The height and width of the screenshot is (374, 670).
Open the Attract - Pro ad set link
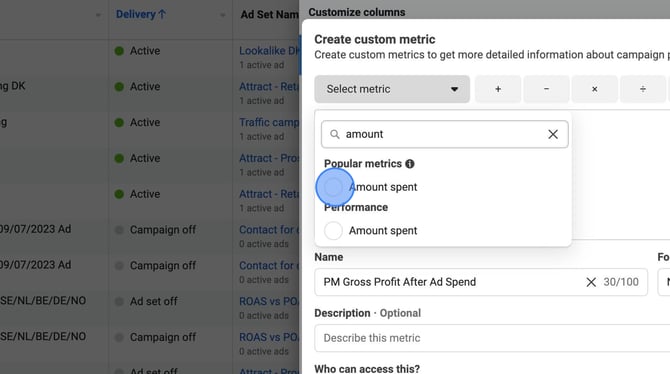(269, 158)
